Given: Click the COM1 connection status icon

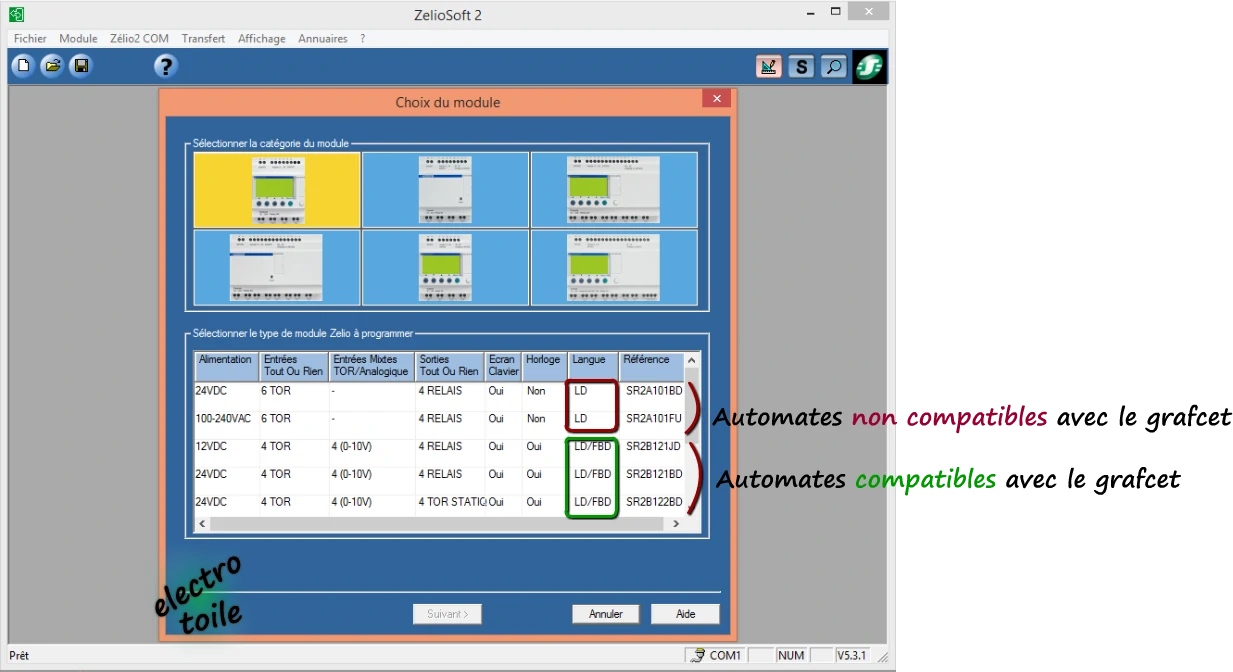Looking at the screenshot, I should [x=696, y=655].
